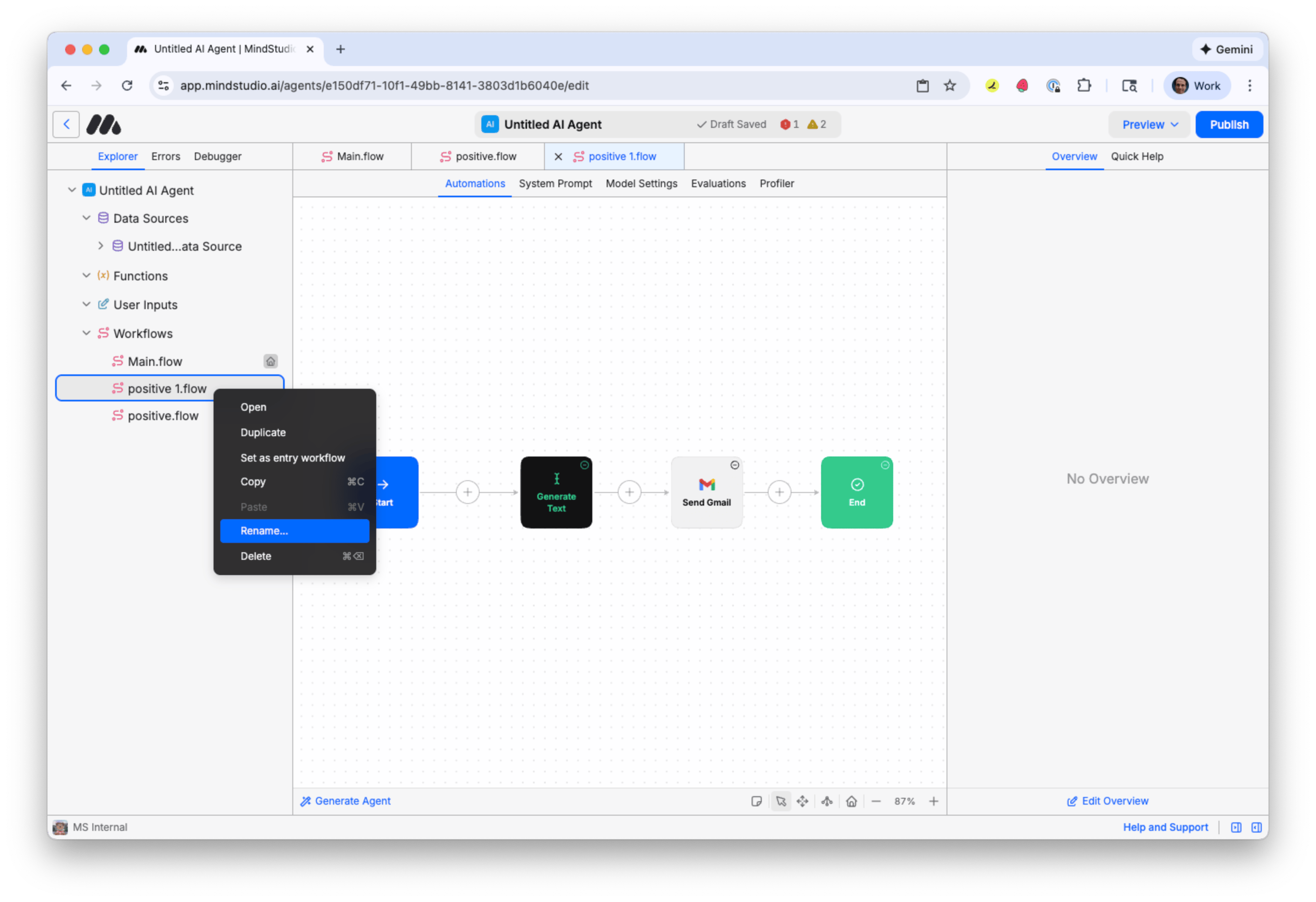The image size is (1316, 902).
Task: Expand the Untitled Data Source item
Action: coord(101,246)
